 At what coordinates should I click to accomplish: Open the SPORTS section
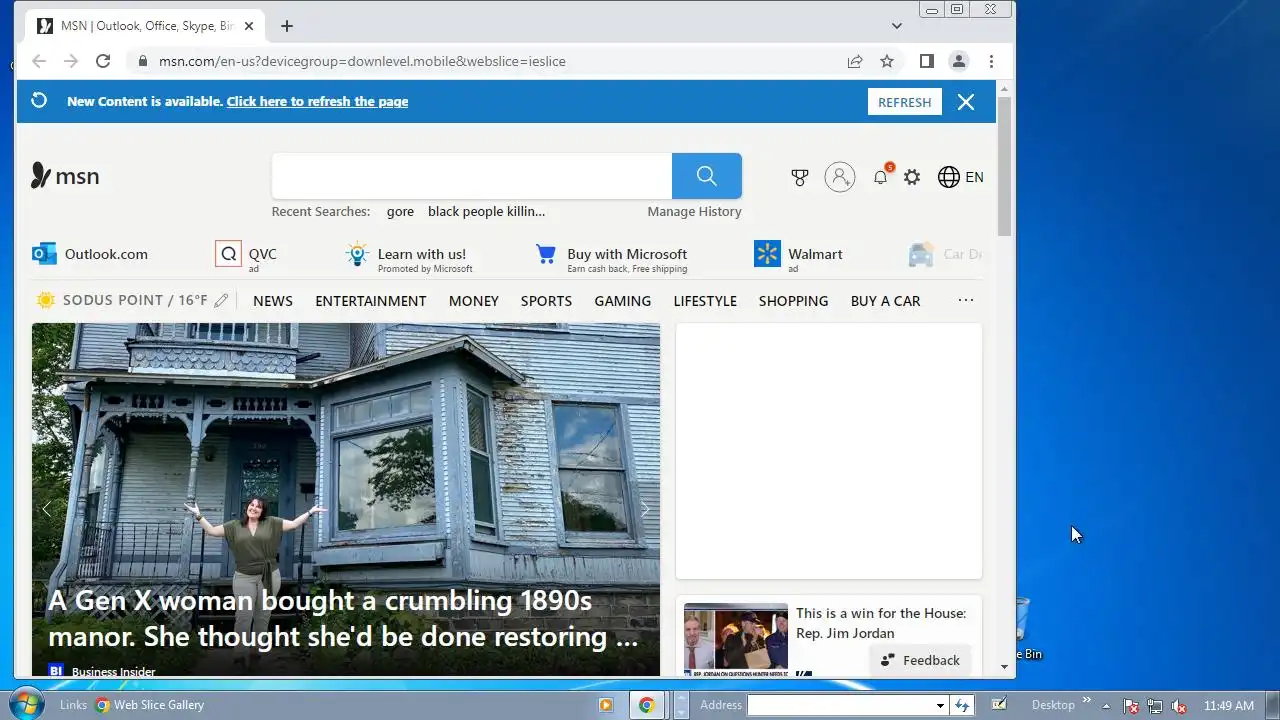click(x=546, y=301)
